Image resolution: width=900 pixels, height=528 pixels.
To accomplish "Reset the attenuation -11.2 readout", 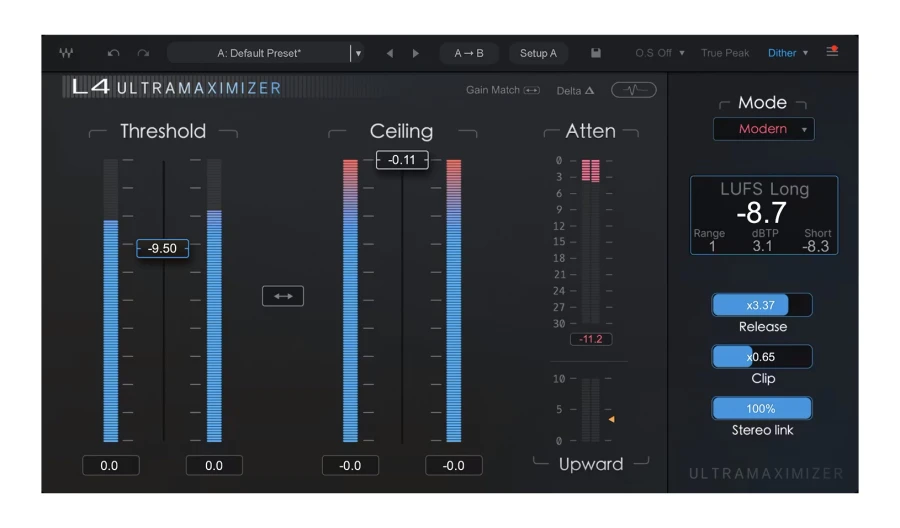I will click(x=591, y=339).
